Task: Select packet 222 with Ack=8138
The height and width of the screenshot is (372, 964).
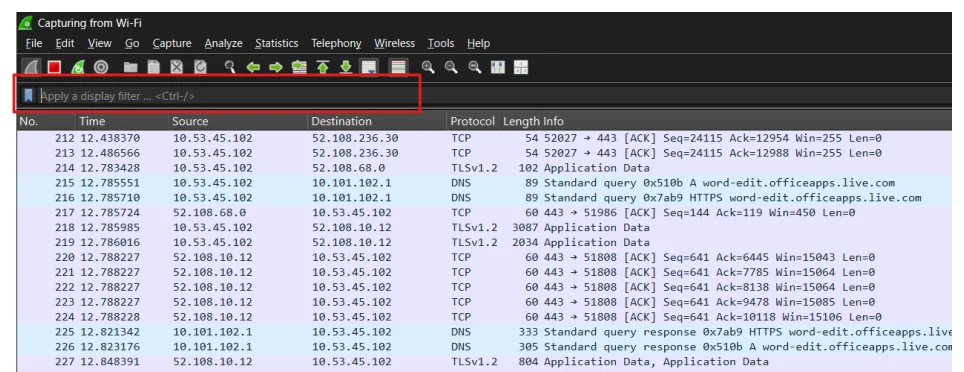Action: [484, 287]
